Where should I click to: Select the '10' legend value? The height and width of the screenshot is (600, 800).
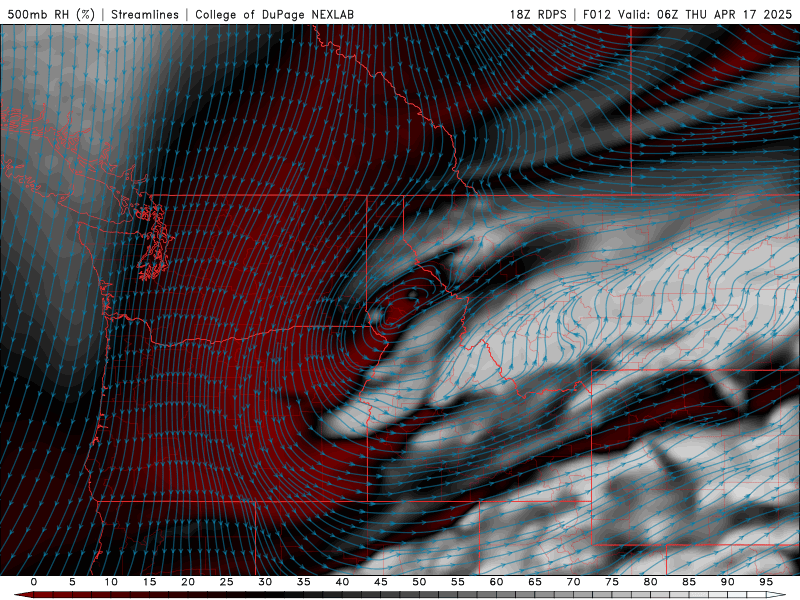(111, 582)
